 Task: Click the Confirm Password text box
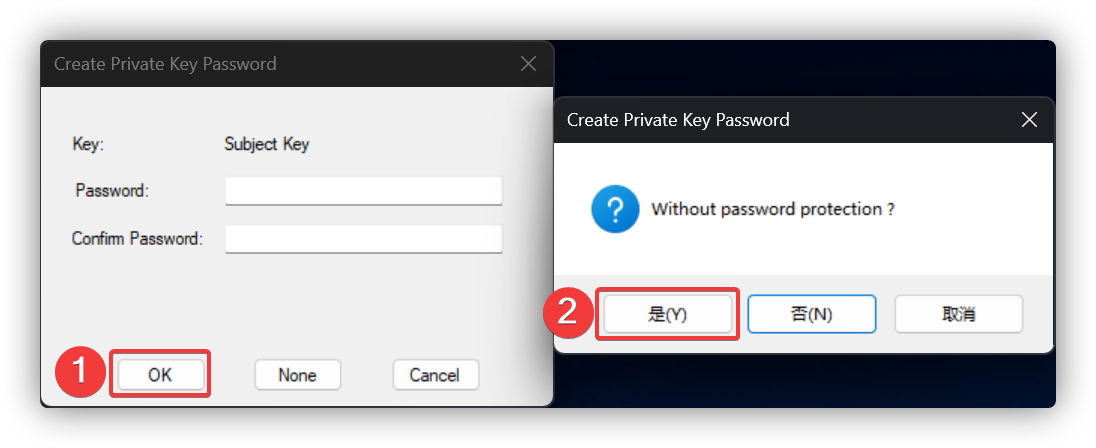(x=363, y=239)
